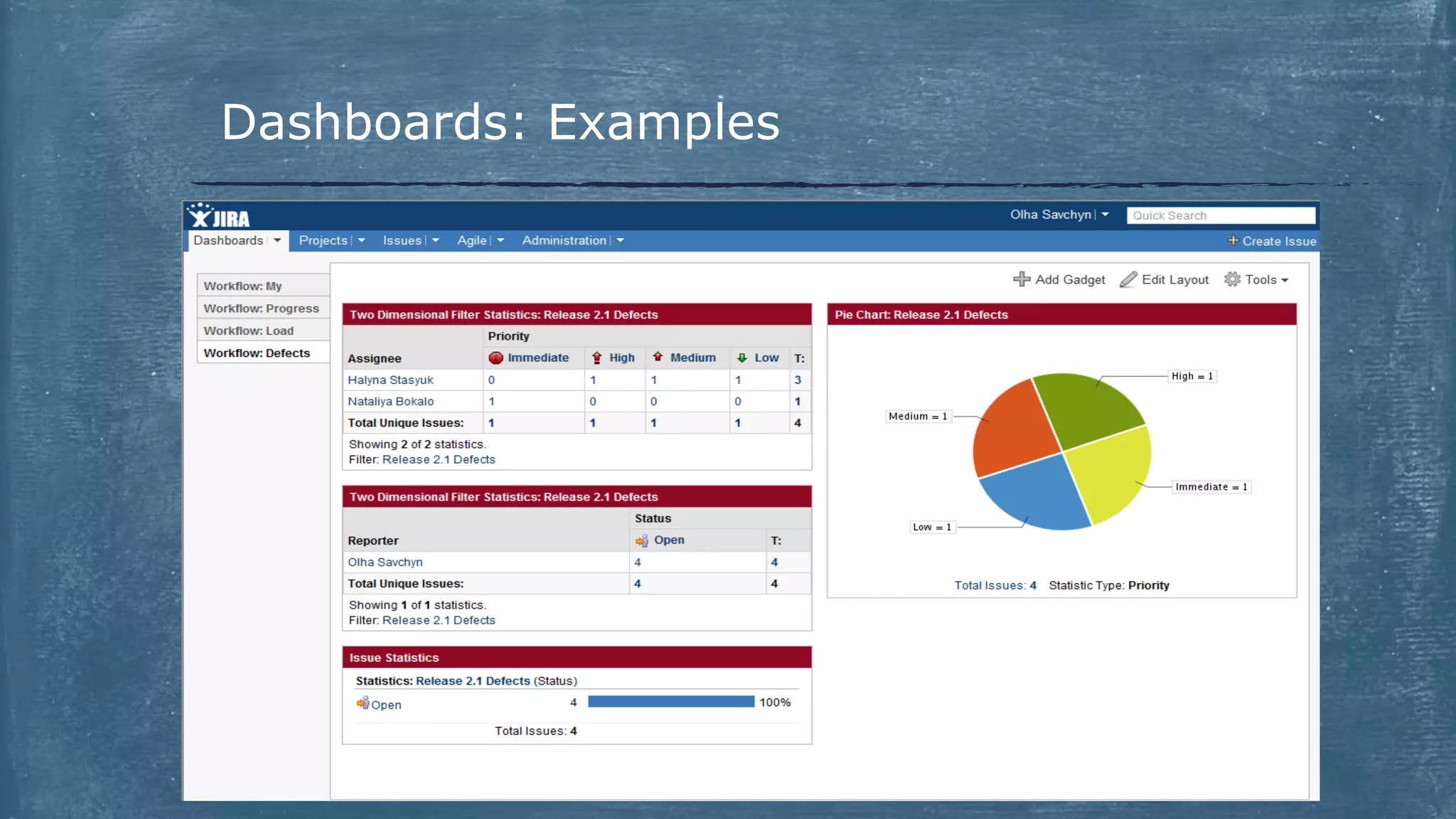Click the Pie Chart: Release 2.1 Defects header
Image resolution: width=1456 pixels, height=819 pixels.
tap(1061, 314)
